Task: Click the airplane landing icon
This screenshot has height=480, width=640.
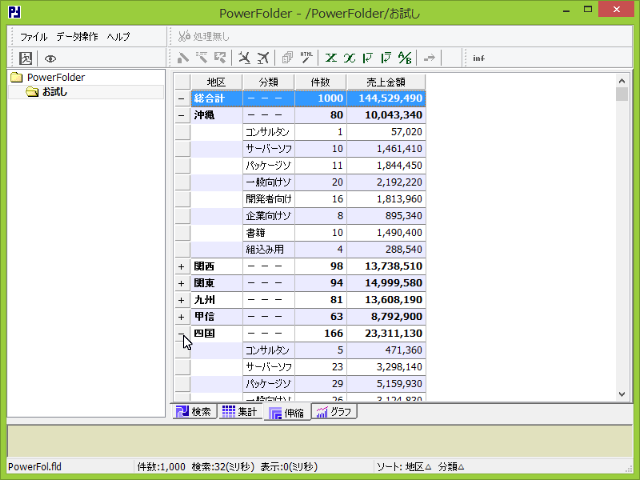Action: 244,58
